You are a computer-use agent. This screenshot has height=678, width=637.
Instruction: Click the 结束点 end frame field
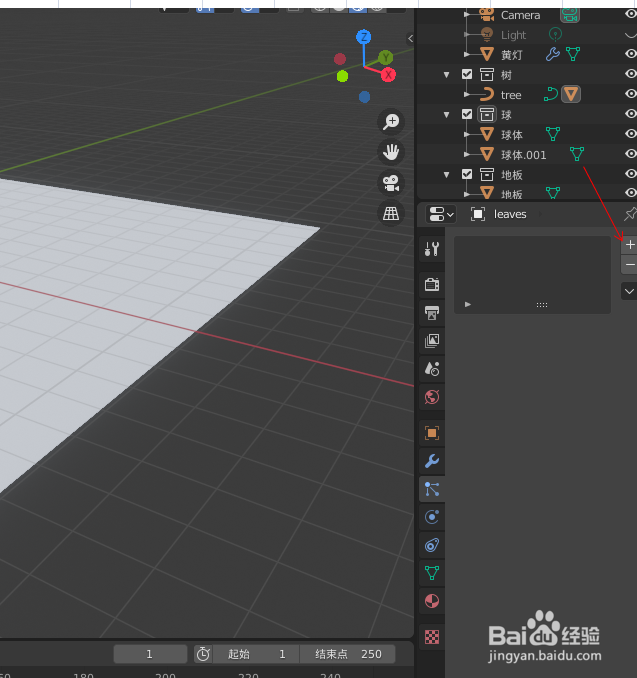[x=348, y=654]
